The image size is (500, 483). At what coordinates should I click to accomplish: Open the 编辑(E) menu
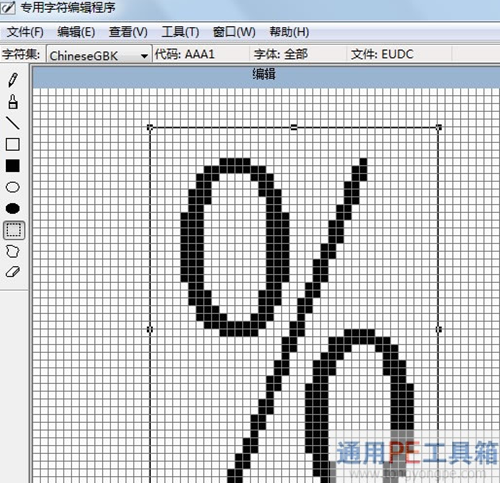click(x=76, y=32)
